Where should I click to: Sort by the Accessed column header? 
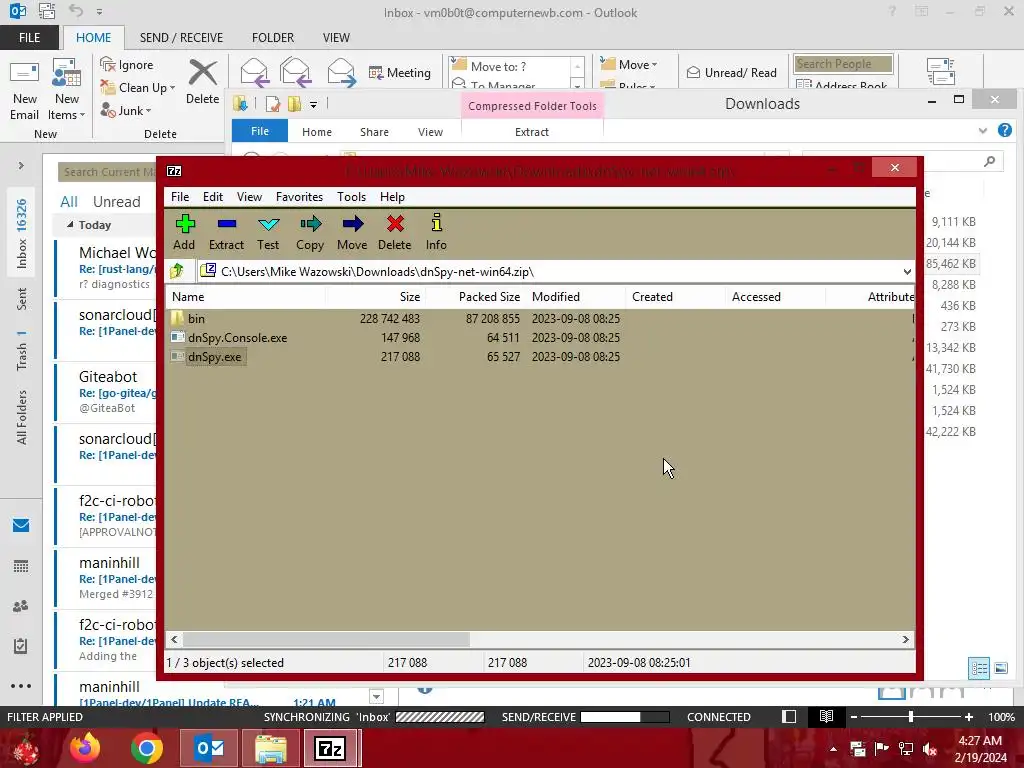tap(776, 296)
